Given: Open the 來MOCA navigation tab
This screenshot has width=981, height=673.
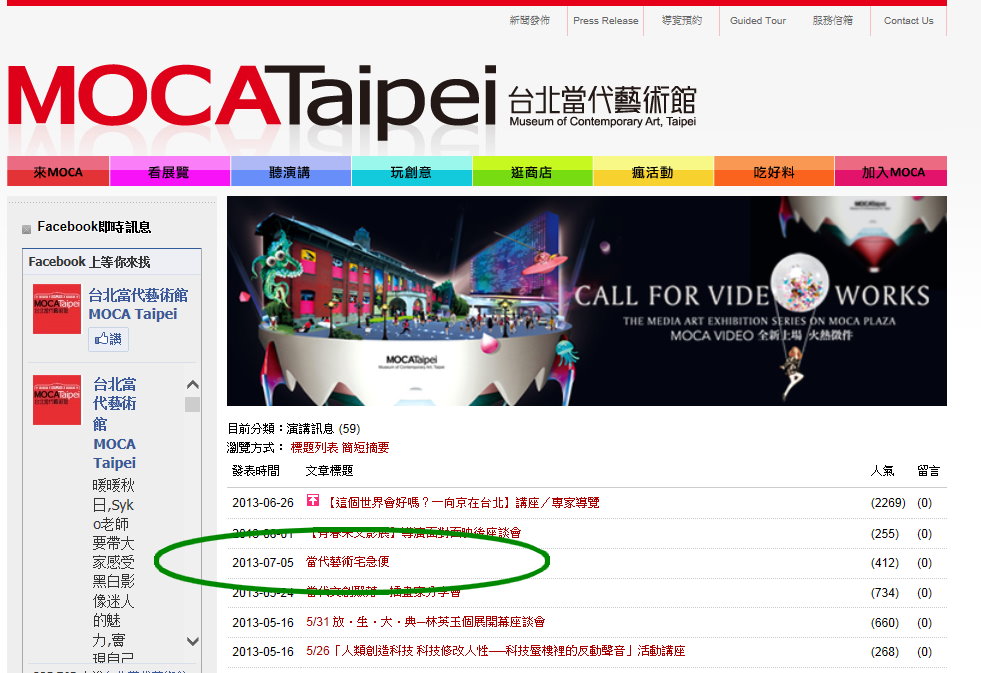Looking at the screenshot, I should tap(58, 171).
